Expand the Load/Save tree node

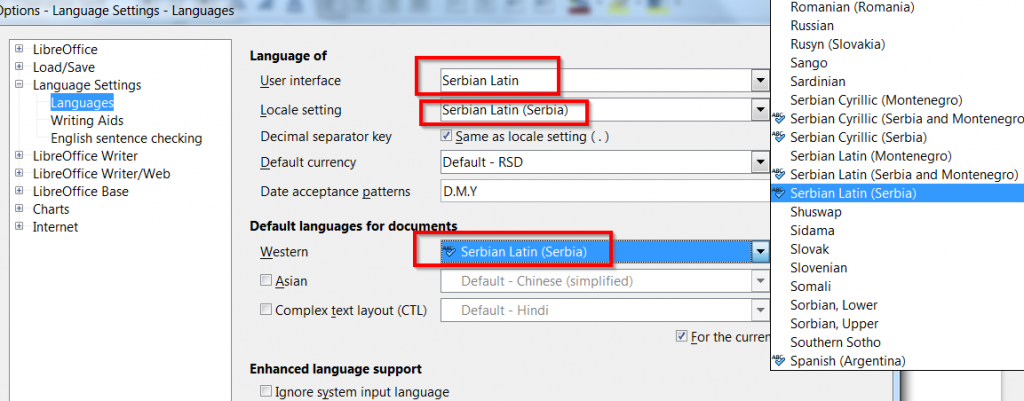coord(19,67)
